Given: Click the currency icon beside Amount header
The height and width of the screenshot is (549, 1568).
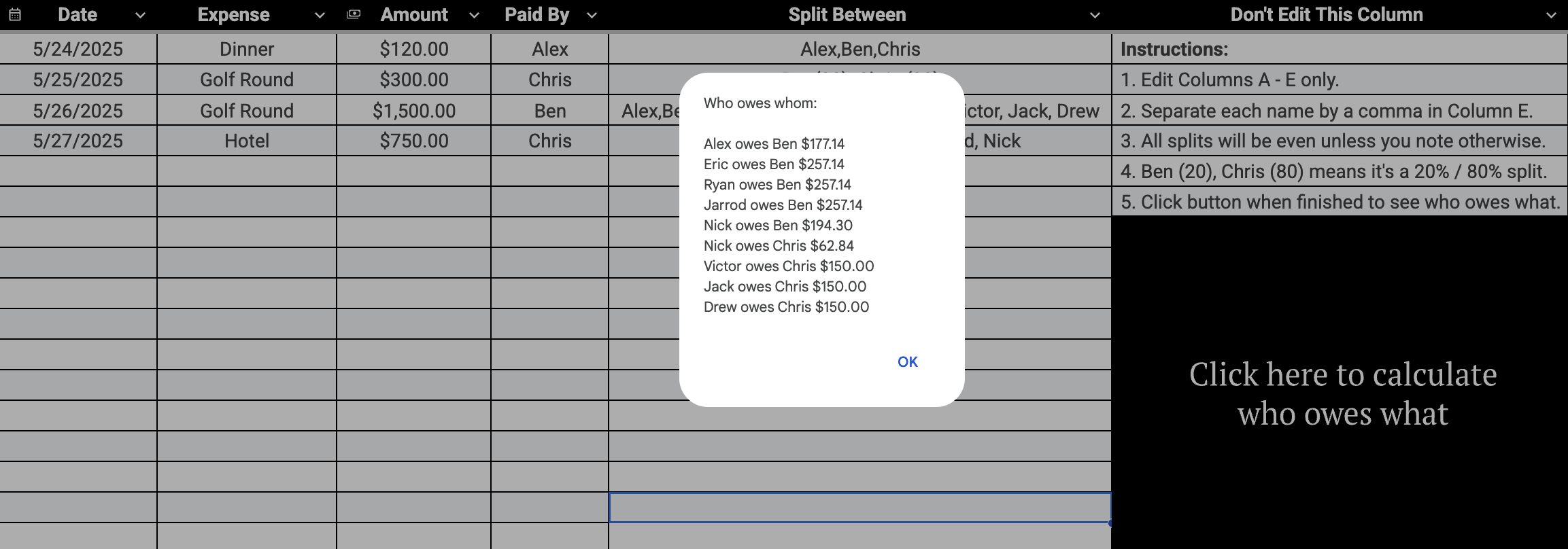Looking at the screenshot, I should [x=354, y=14].
